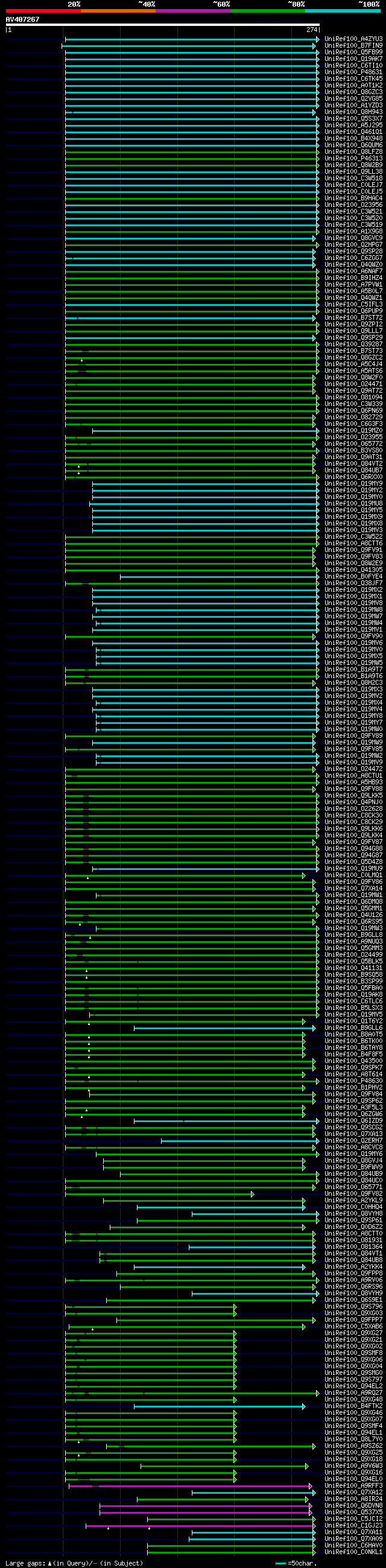Select hit label UniRef100_A9SZ62
The image size is (386, 1568).
coord(353,1446)
